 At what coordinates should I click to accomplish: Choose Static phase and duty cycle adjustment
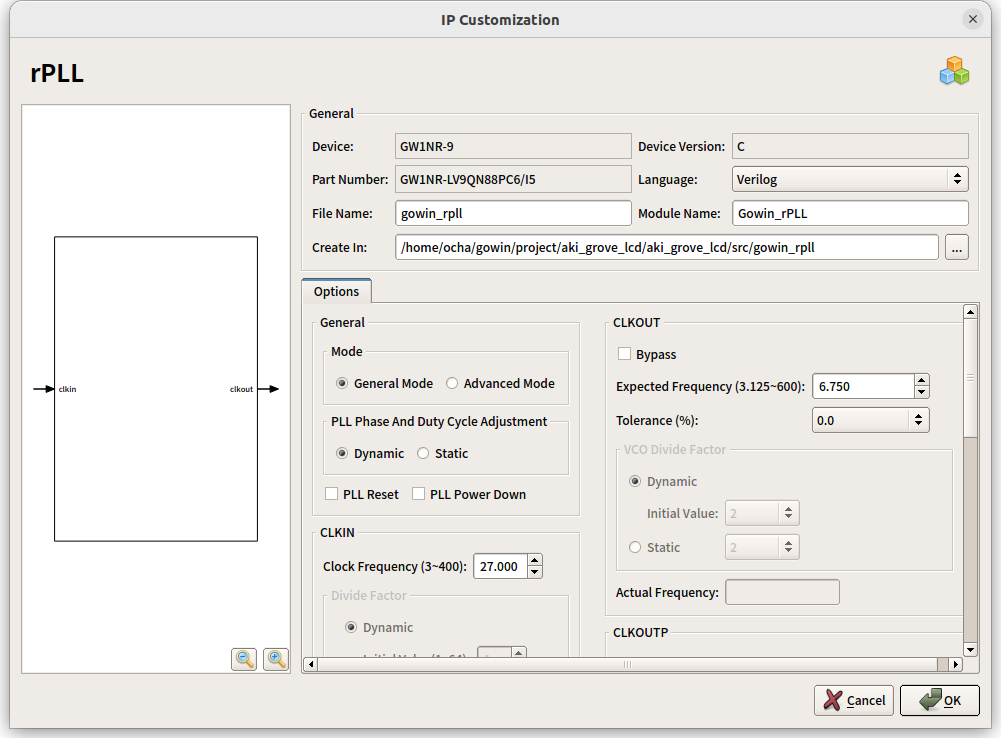click(423, 453)
